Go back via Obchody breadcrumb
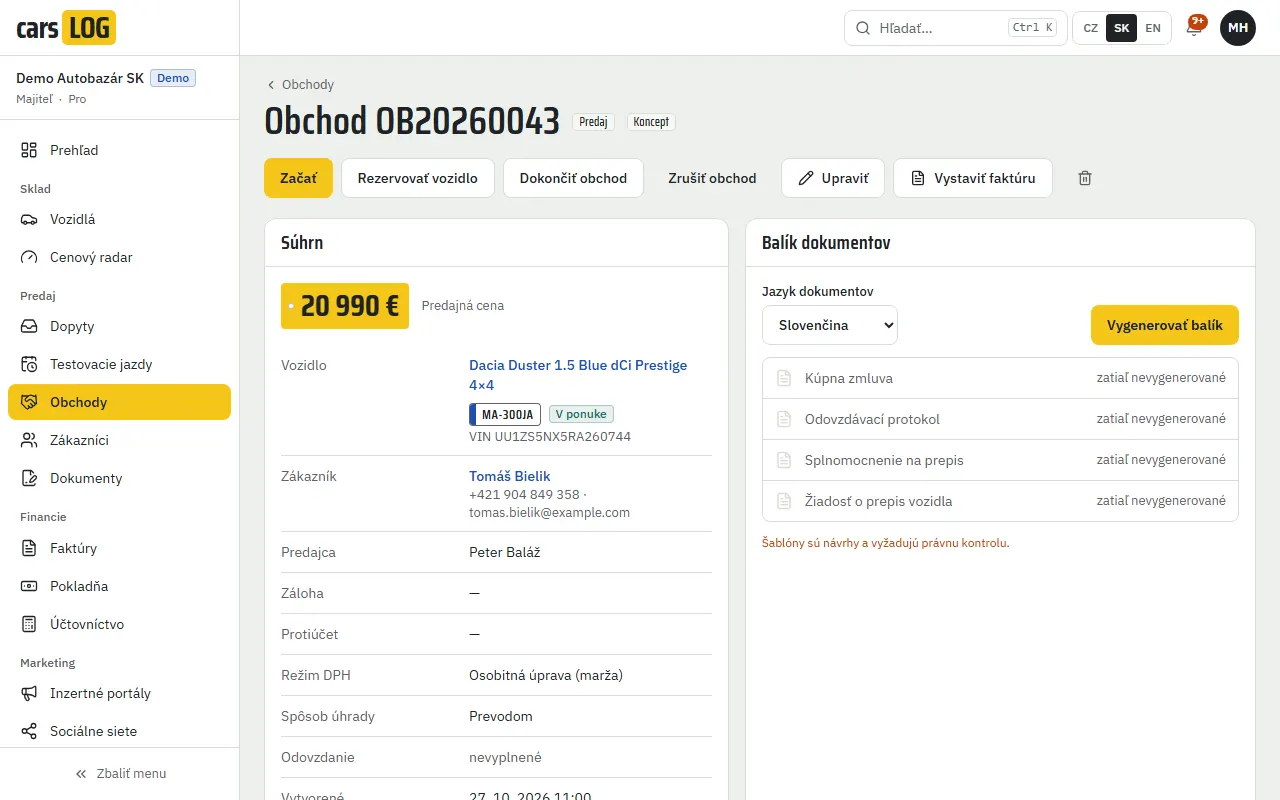Viewport: 1280px width, 800px height. tap(300, 85)
